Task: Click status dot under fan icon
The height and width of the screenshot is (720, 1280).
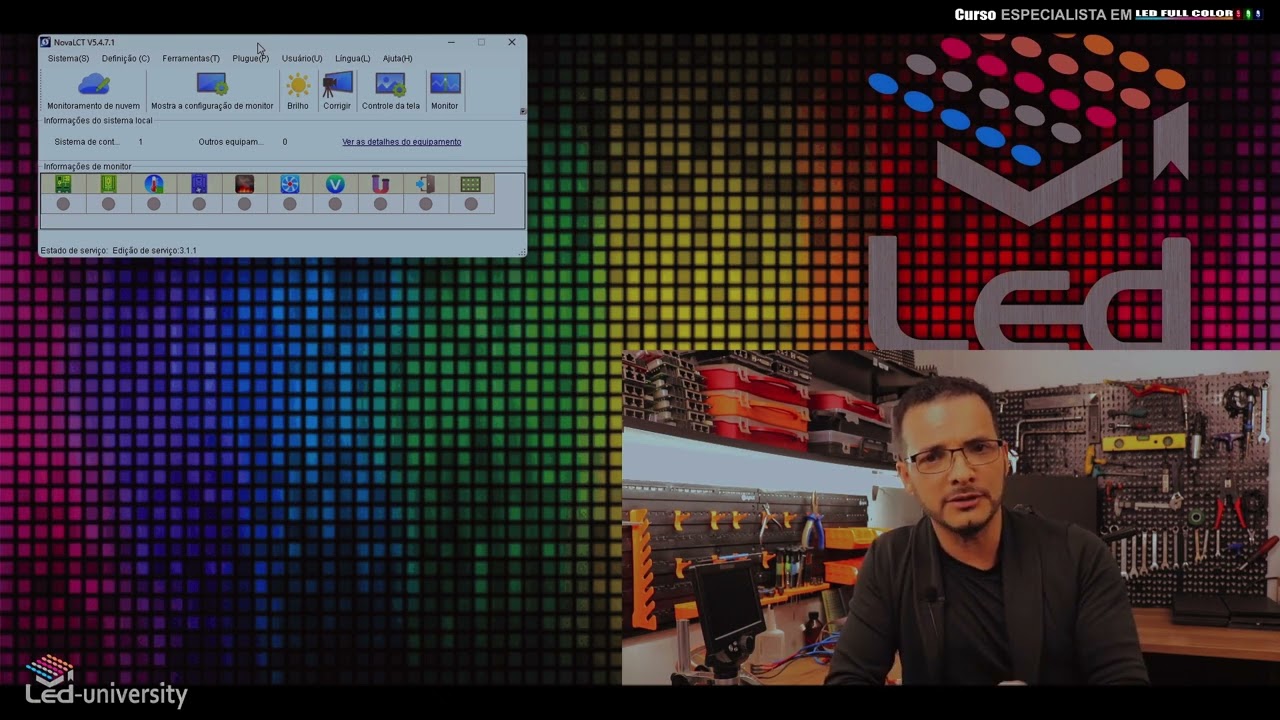Action: point(289,204)
